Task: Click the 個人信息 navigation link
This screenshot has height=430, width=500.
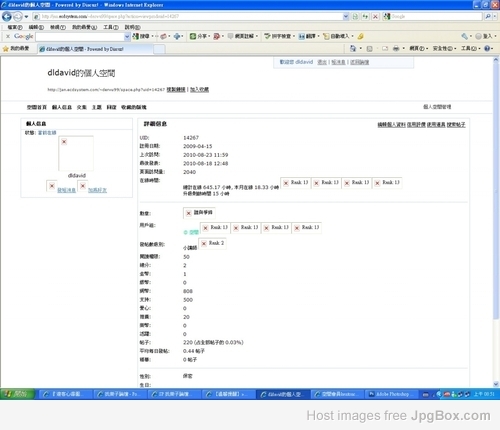Action: (62, 107)
